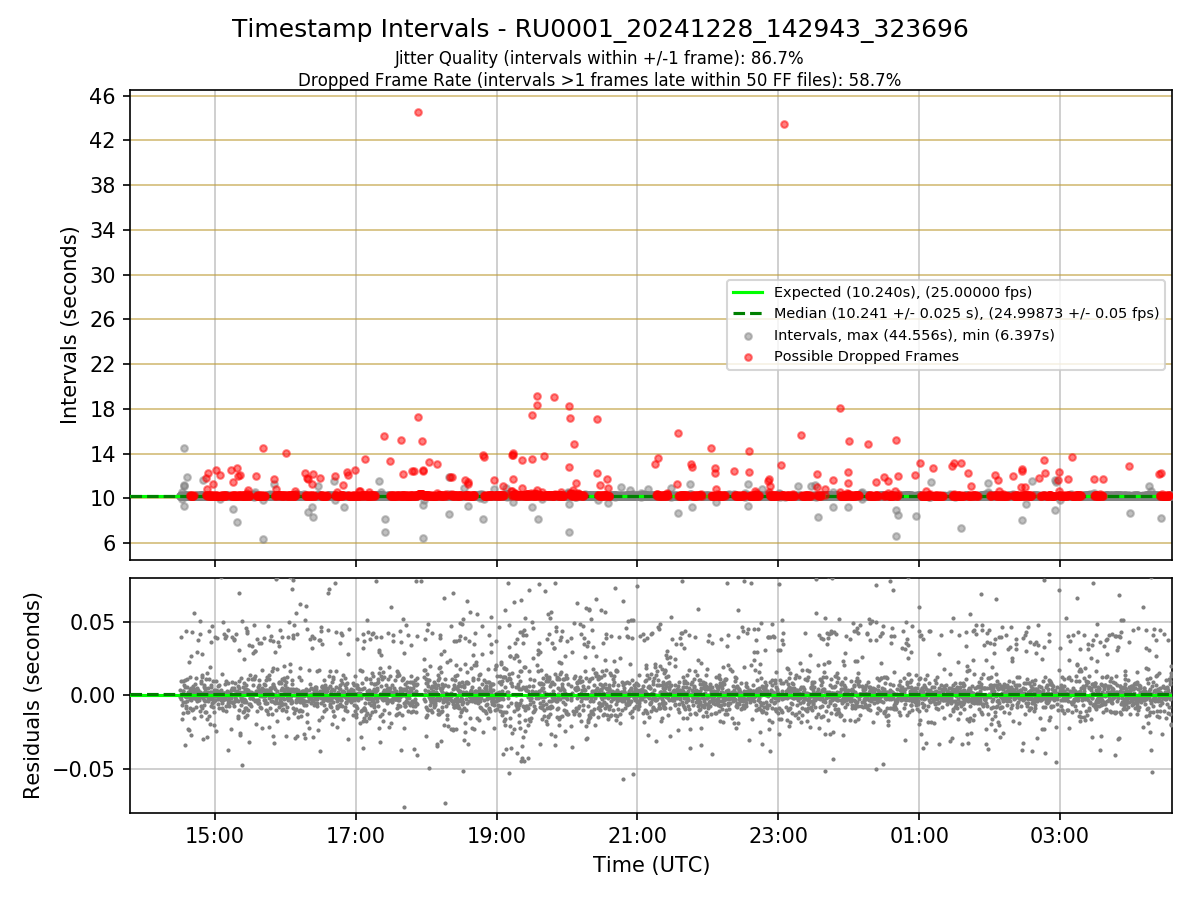Click the '19:00' x-axis tick label
Viewport: 1200px width, 900px height.
(497, 835)
